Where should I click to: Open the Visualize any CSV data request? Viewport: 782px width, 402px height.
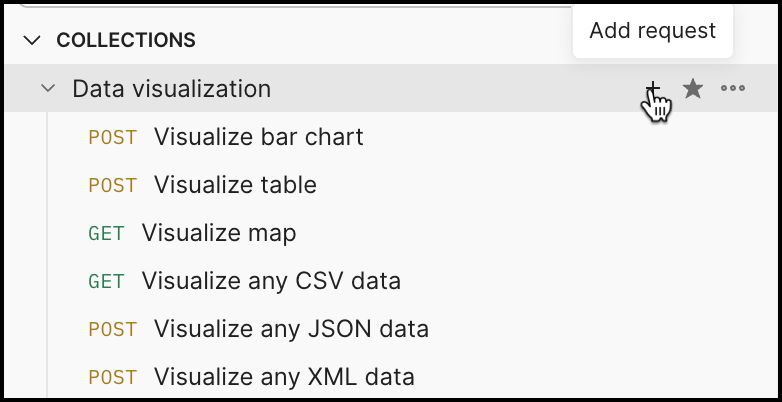(x=271, y=281)
